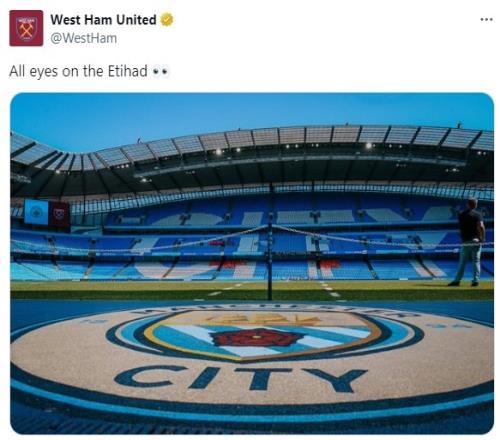The image size is (500, 440).
Task: Select the "All eyes on the Etihad" text
Action: click(78, 71)
